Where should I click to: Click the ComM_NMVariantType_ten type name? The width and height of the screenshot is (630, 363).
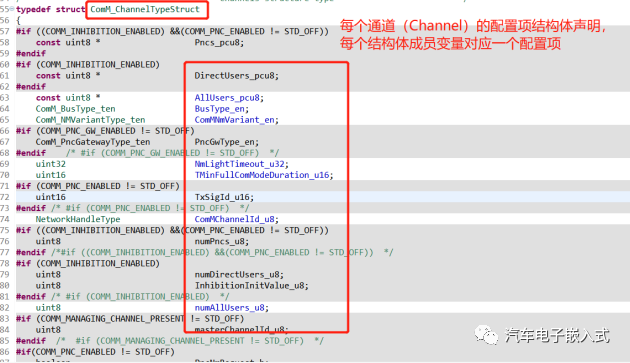[90, 120]
